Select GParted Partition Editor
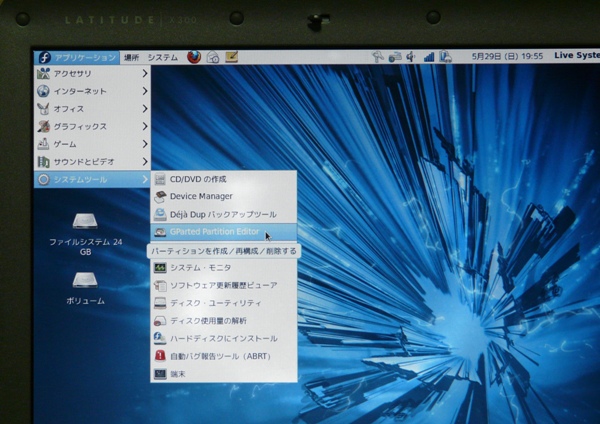 click(214, 232)
